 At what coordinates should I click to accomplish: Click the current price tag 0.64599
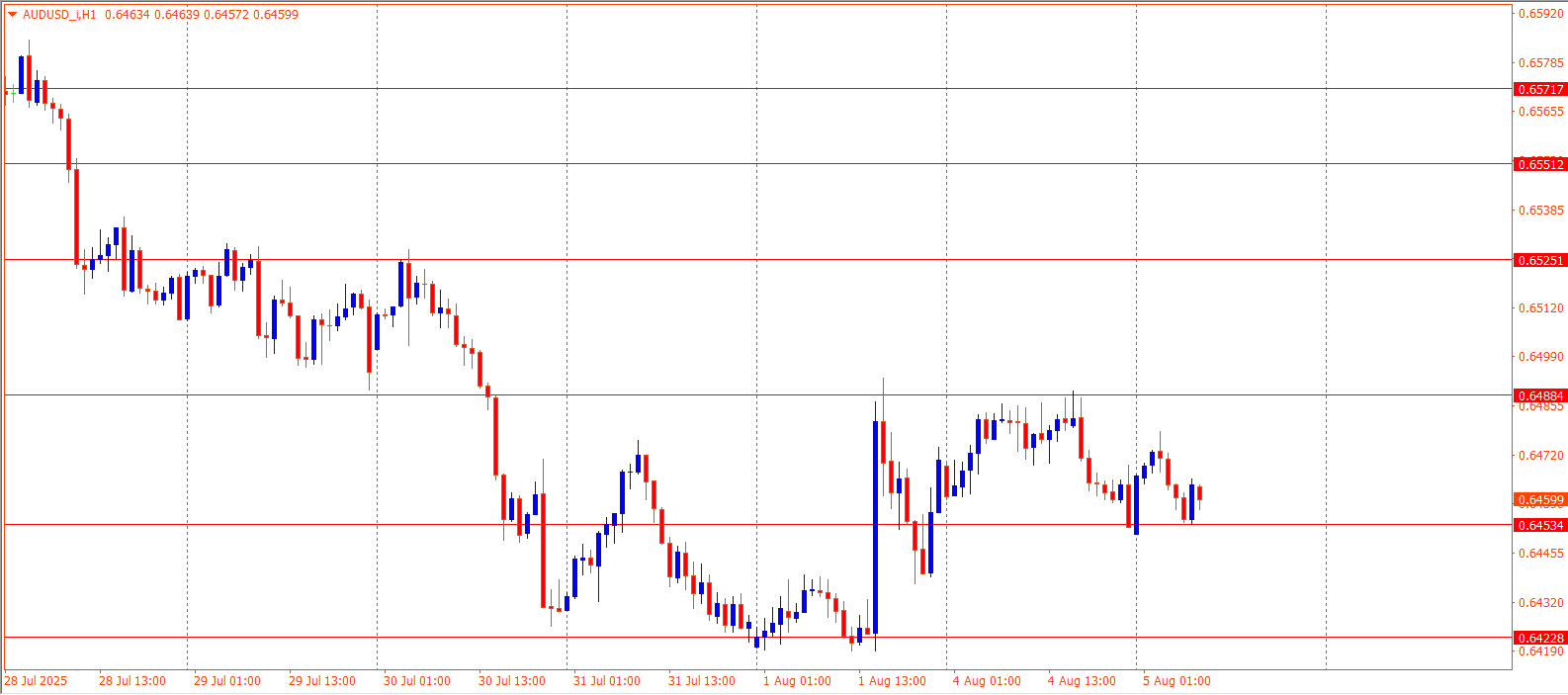pyautogui.click(x=1540, y=499)
